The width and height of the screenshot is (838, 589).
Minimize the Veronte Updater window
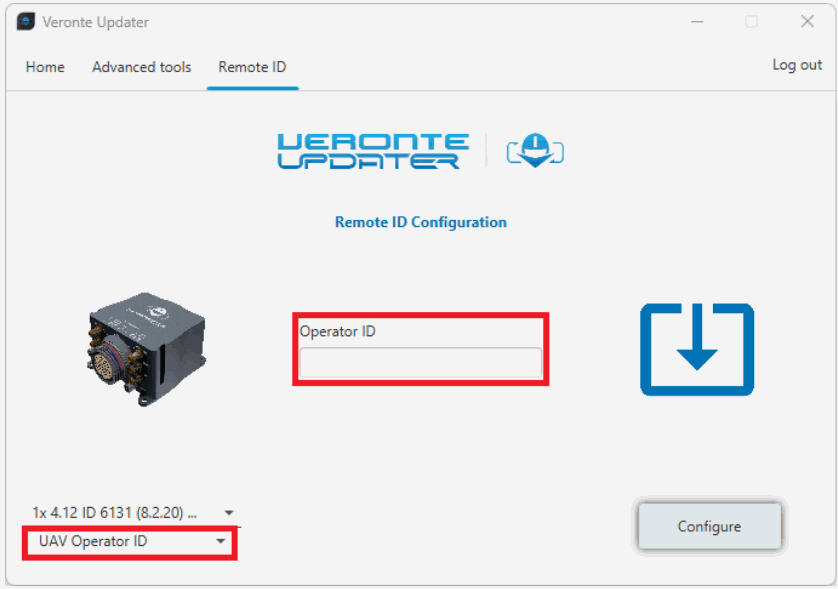coord(695,22)
